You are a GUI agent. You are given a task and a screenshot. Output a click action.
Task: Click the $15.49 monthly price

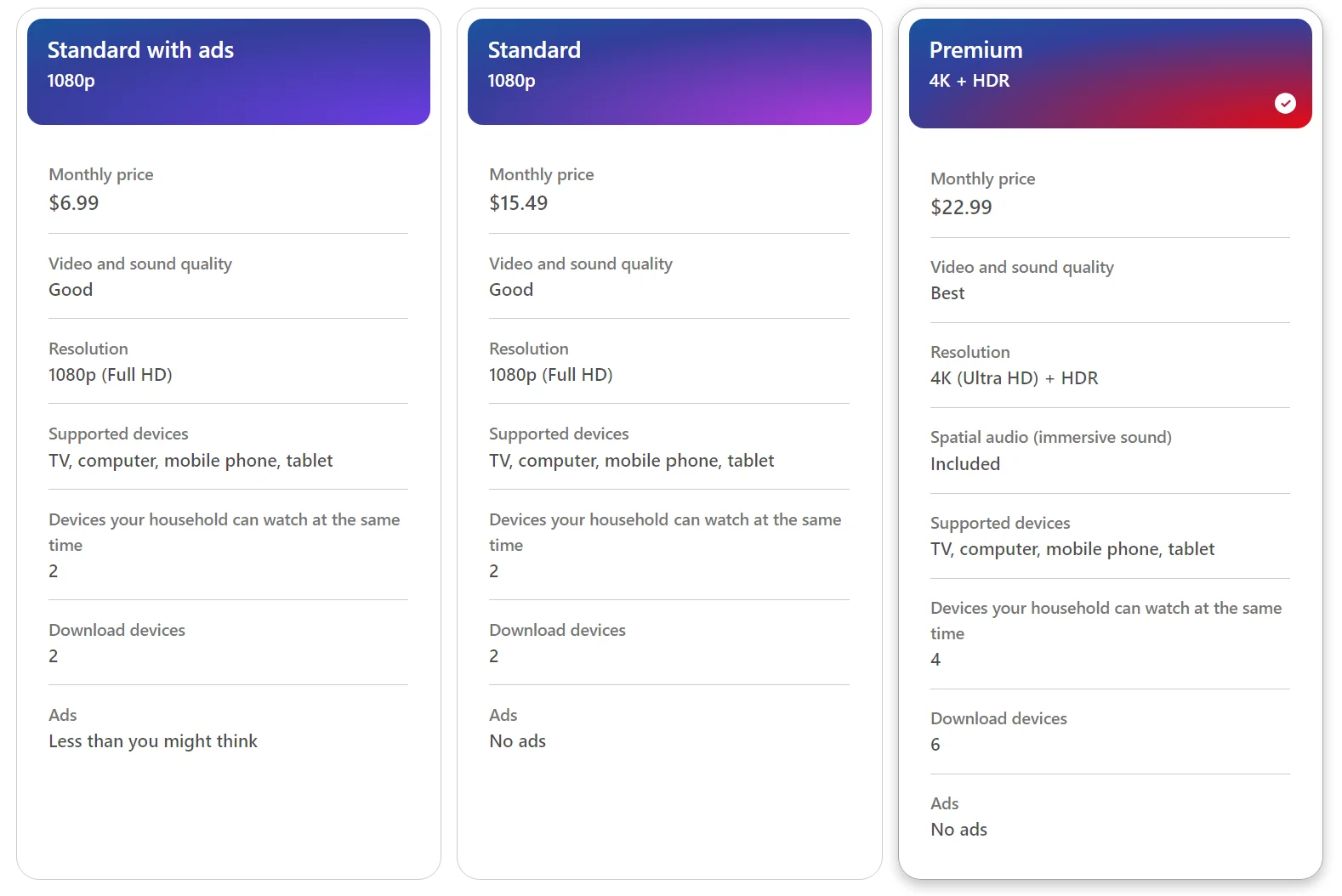tap(518, 202)
